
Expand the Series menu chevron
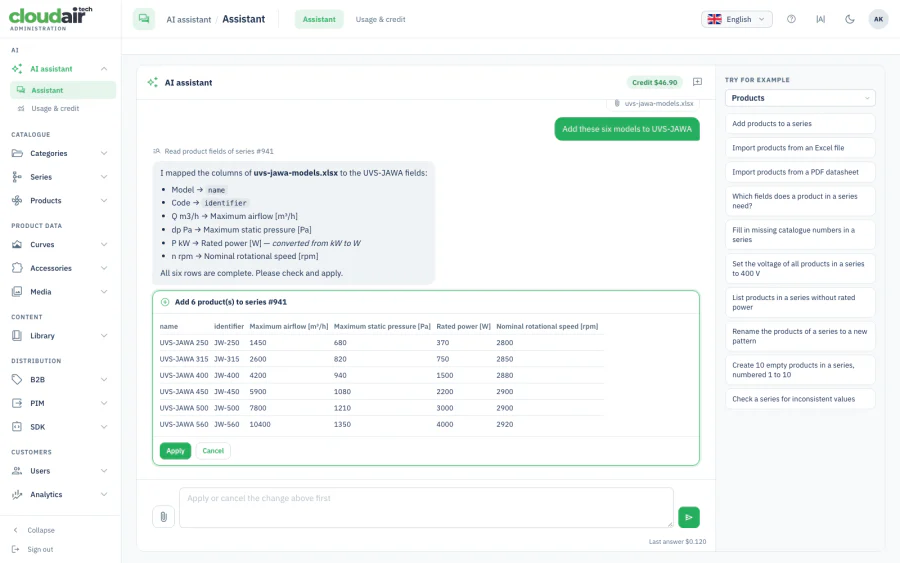(104, 177)
